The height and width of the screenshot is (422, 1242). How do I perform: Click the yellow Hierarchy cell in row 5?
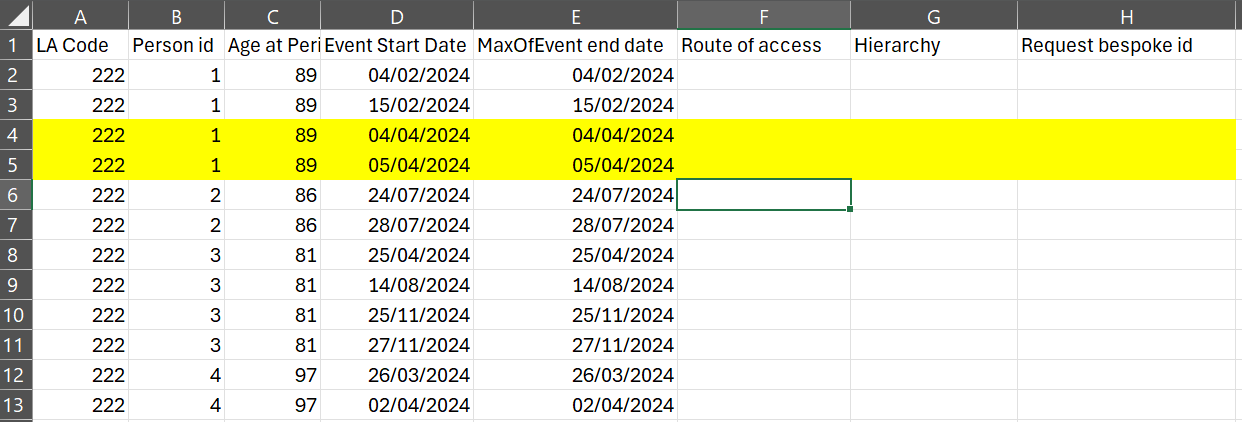click(933, 165)
